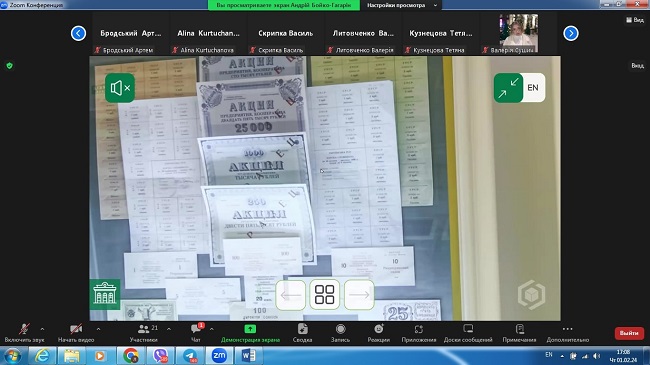Viewport: 650px width, 365px height.
Task: Show next participants with right arrow
Action: pos(571,33)
